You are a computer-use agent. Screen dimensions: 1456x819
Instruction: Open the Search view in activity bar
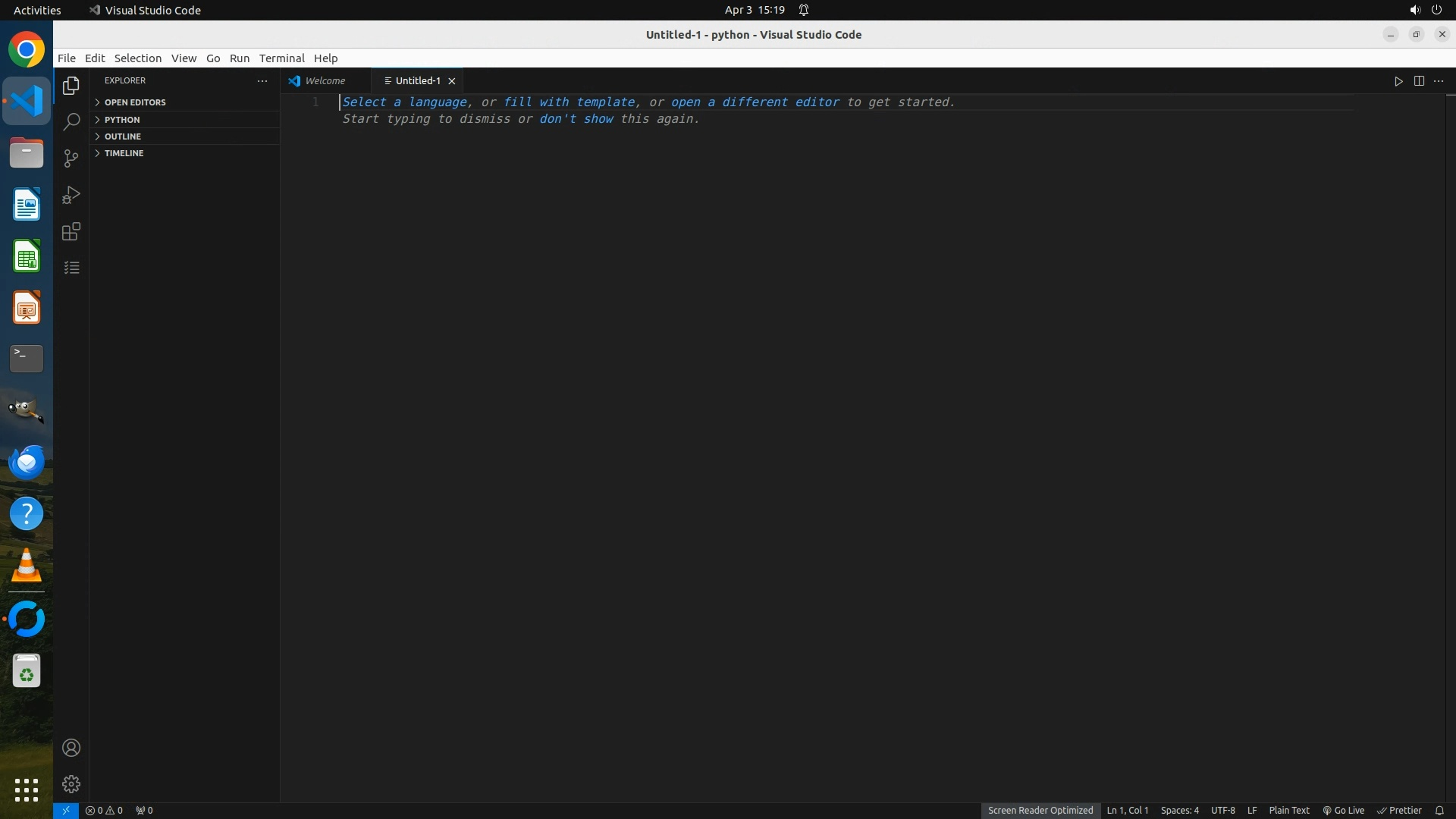coord(71,122)
